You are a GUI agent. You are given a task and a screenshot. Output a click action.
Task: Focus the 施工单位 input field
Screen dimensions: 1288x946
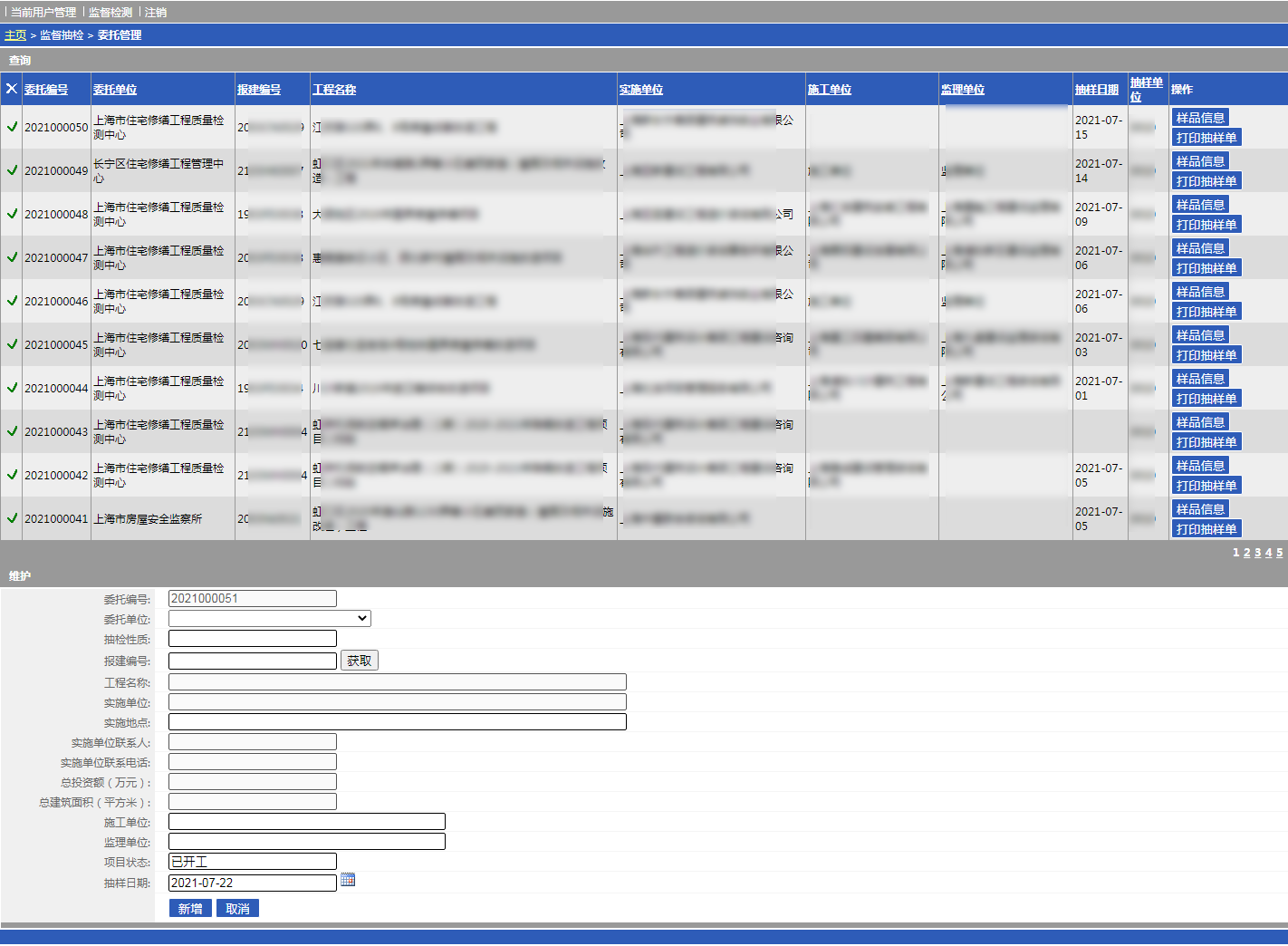click(x=307, y=822)
